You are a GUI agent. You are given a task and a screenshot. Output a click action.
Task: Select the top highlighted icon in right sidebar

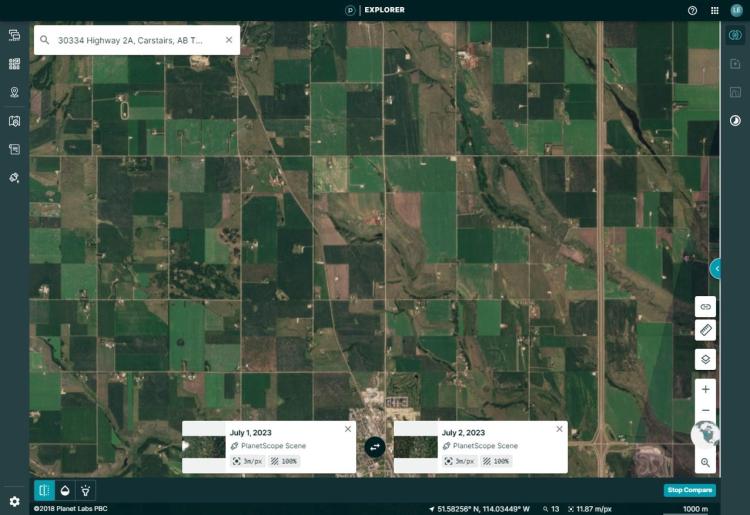[x=735, y=35]
